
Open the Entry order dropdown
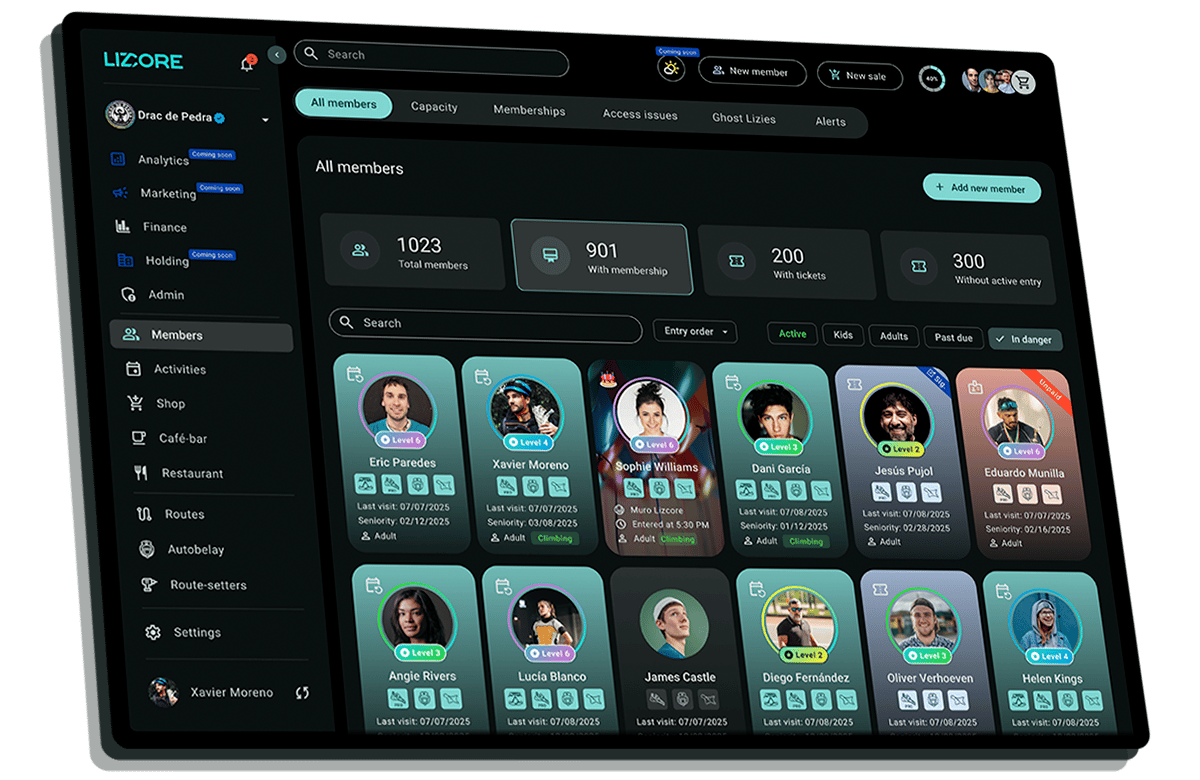point(695,331)
